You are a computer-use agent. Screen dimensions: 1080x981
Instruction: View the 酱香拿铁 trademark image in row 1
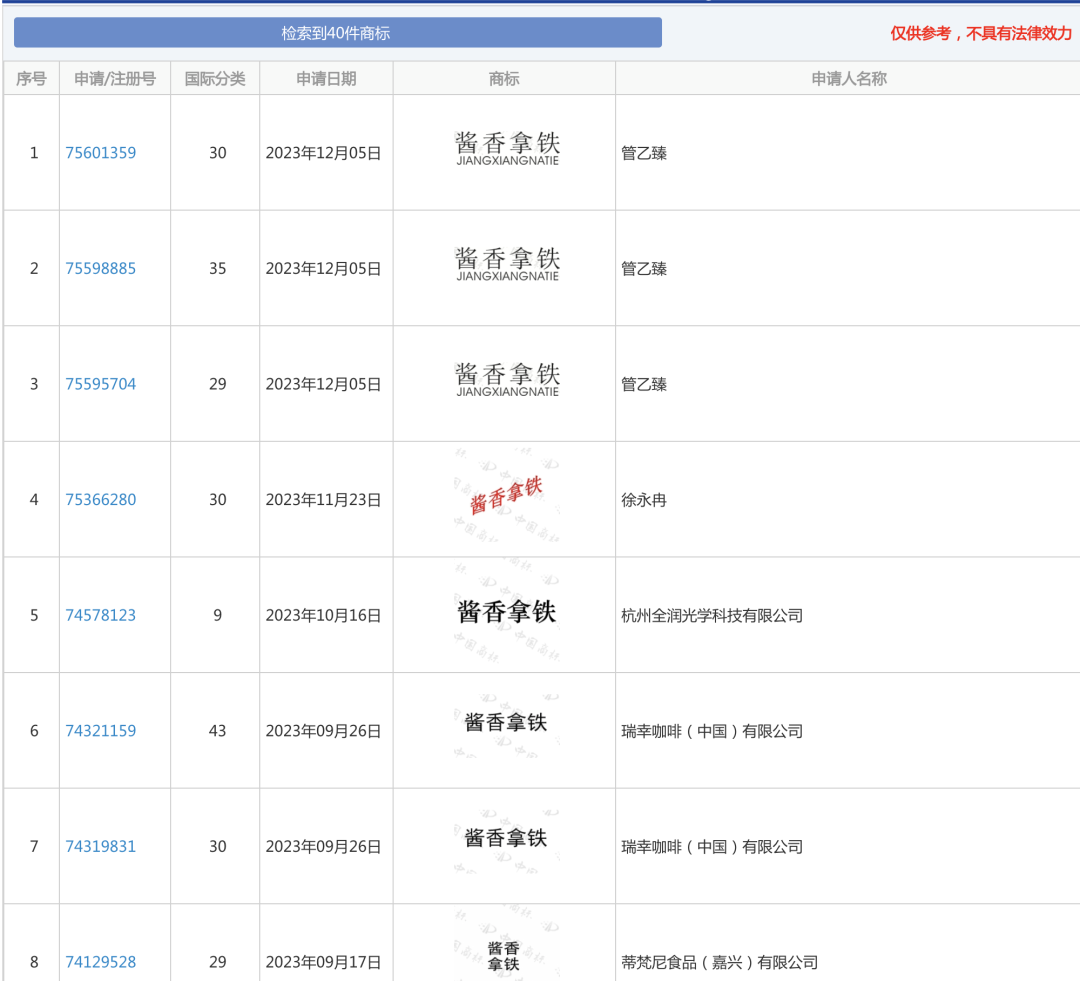tap(503, 148)
